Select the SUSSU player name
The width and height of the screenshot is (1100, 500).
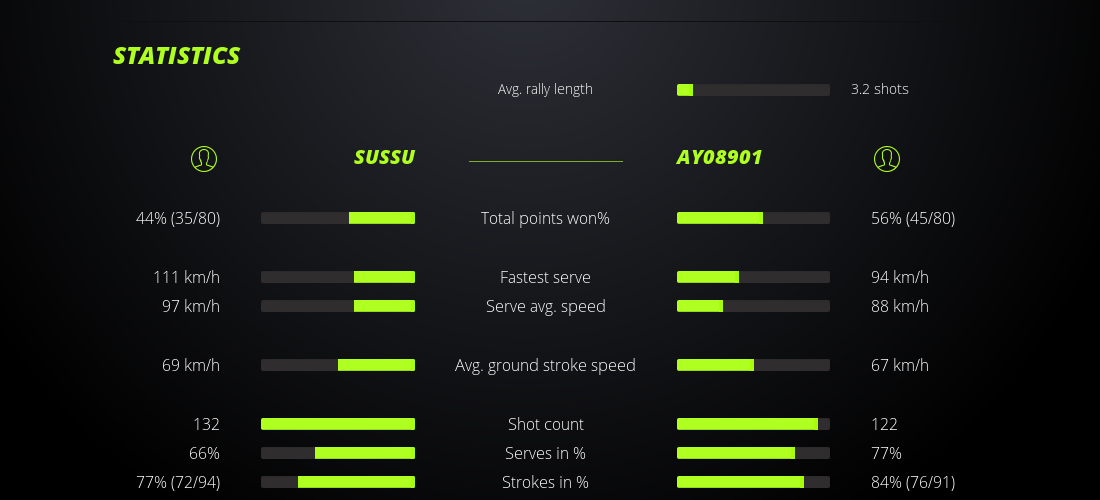[x=384, y=158]
